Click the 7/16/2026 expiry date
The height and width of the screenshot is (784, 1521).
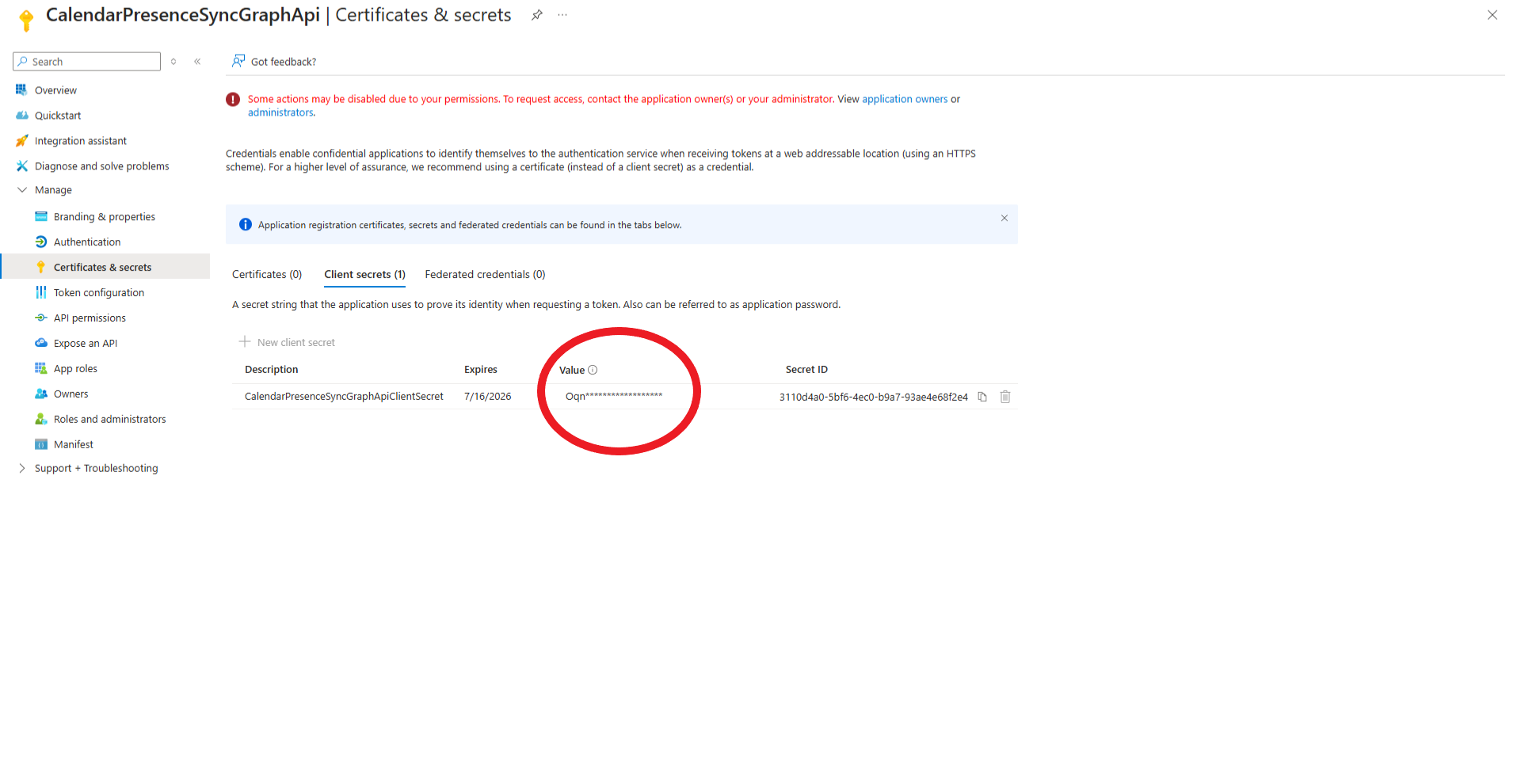click(x=488, y=397)
